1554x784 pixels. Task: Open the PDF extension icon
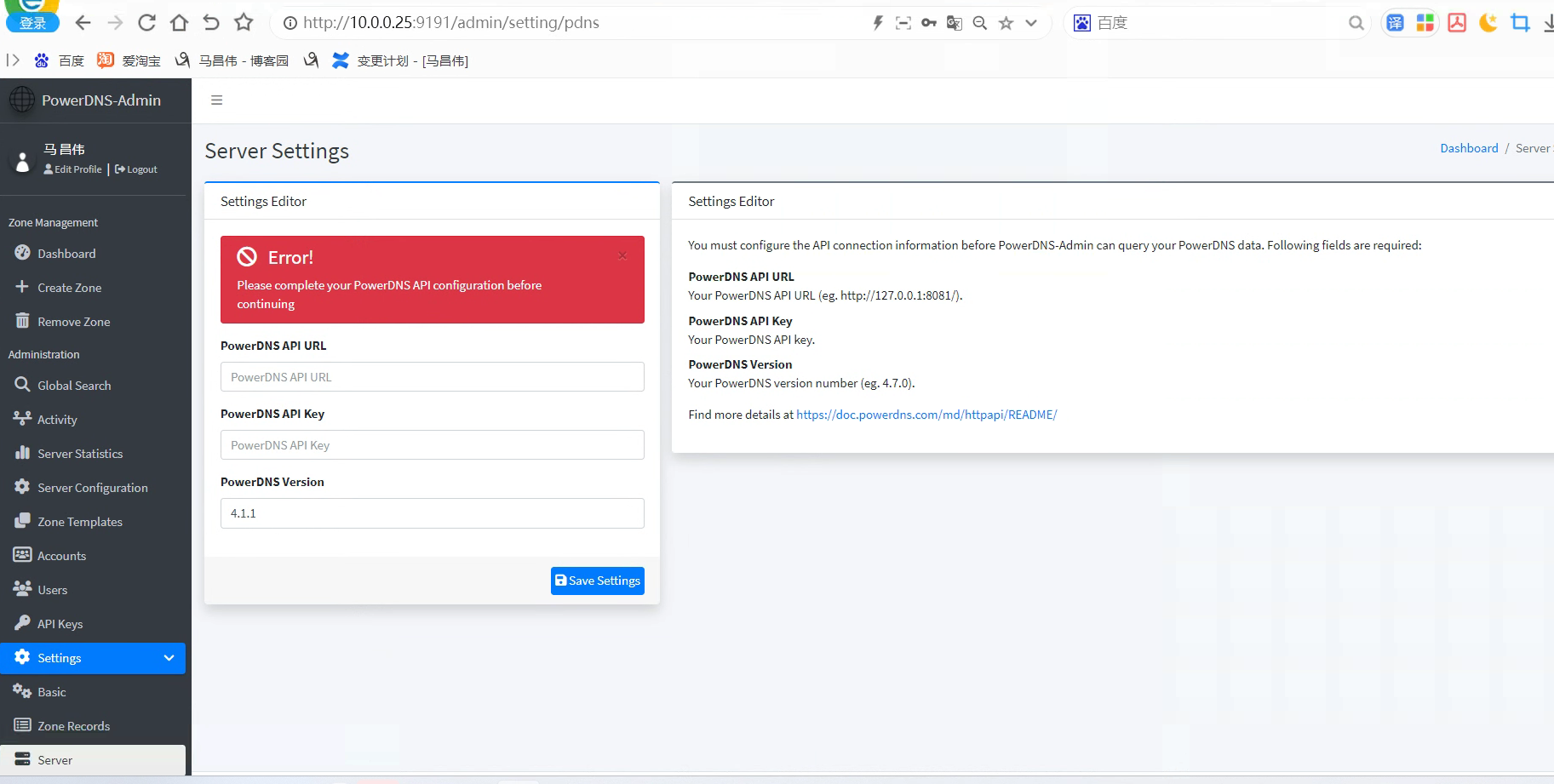1457,23
